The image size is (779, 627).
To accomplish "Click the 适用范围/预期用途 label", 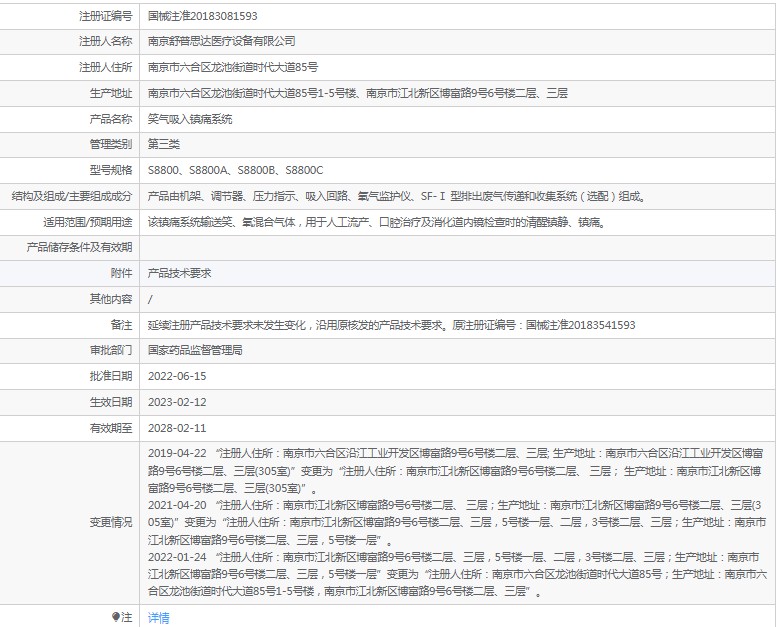I will pyautogui.click(x=88, y=222).
